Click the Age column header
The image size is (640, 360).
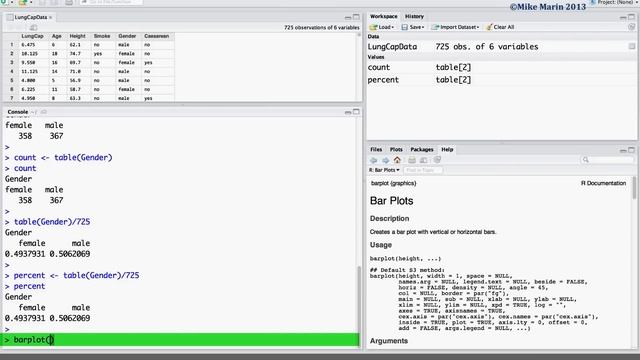[56, 36]
